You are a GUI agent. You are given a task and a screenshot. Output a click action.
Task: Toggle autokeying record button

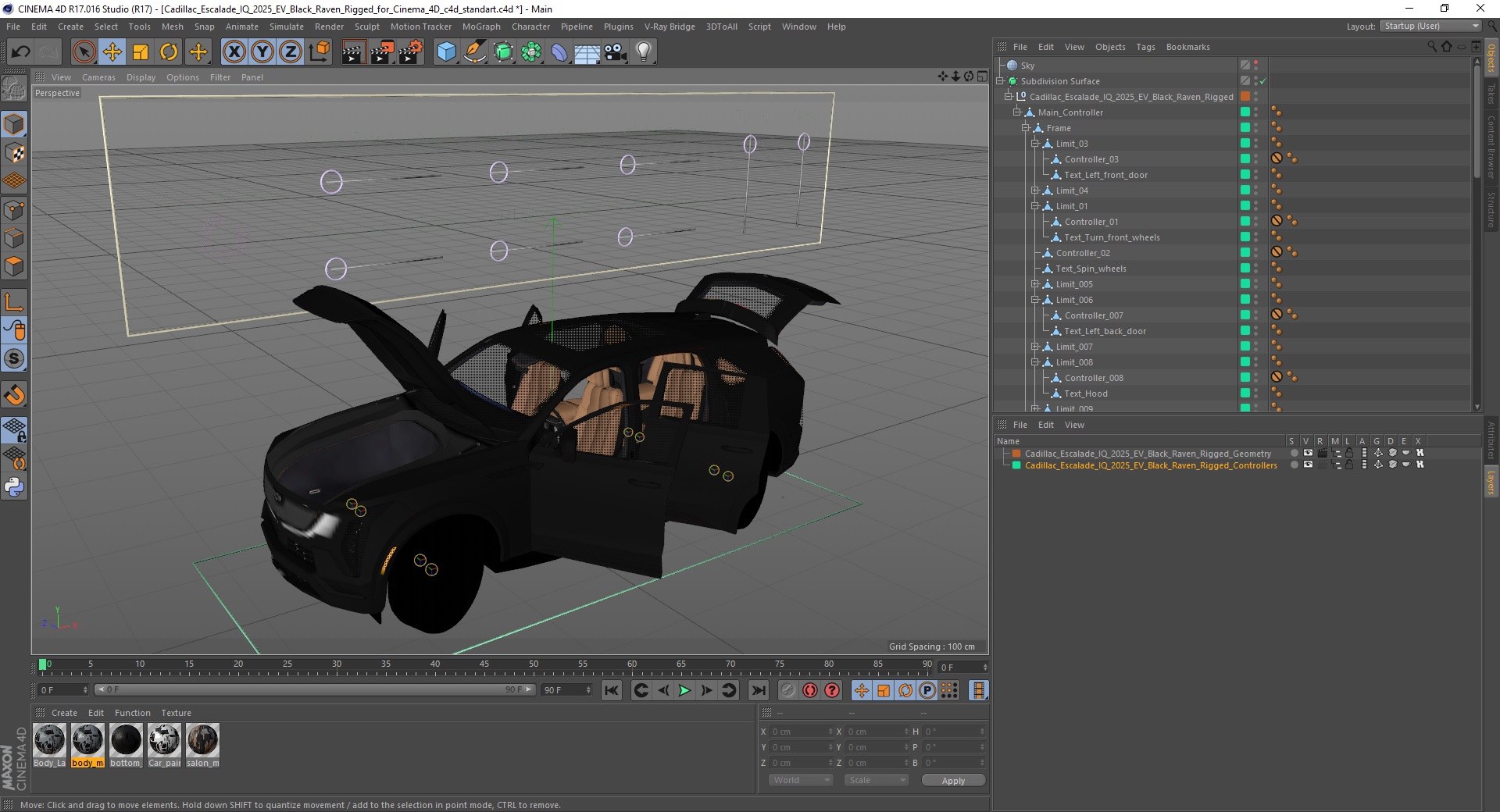click(810, 690)
